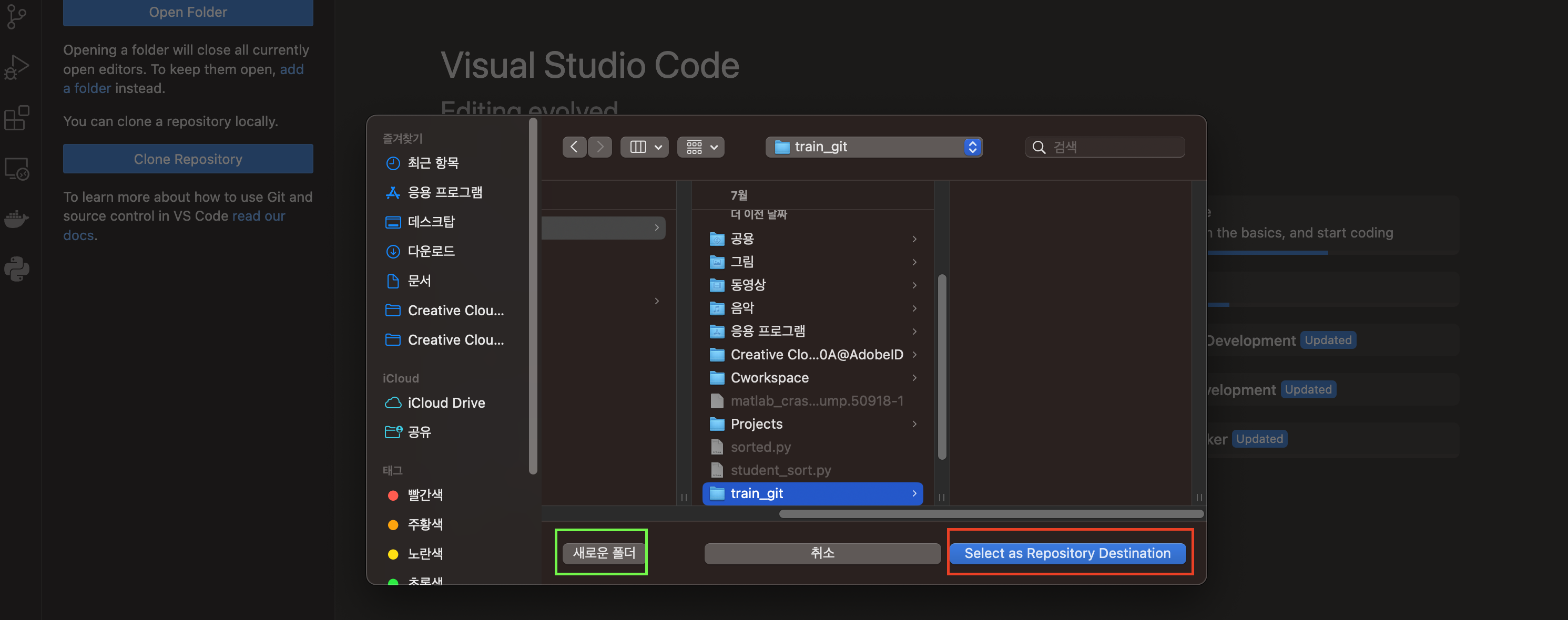Open the grid grouping options dropdown
This screenshot has width=1568, height=620.
(x=700, y=147)
